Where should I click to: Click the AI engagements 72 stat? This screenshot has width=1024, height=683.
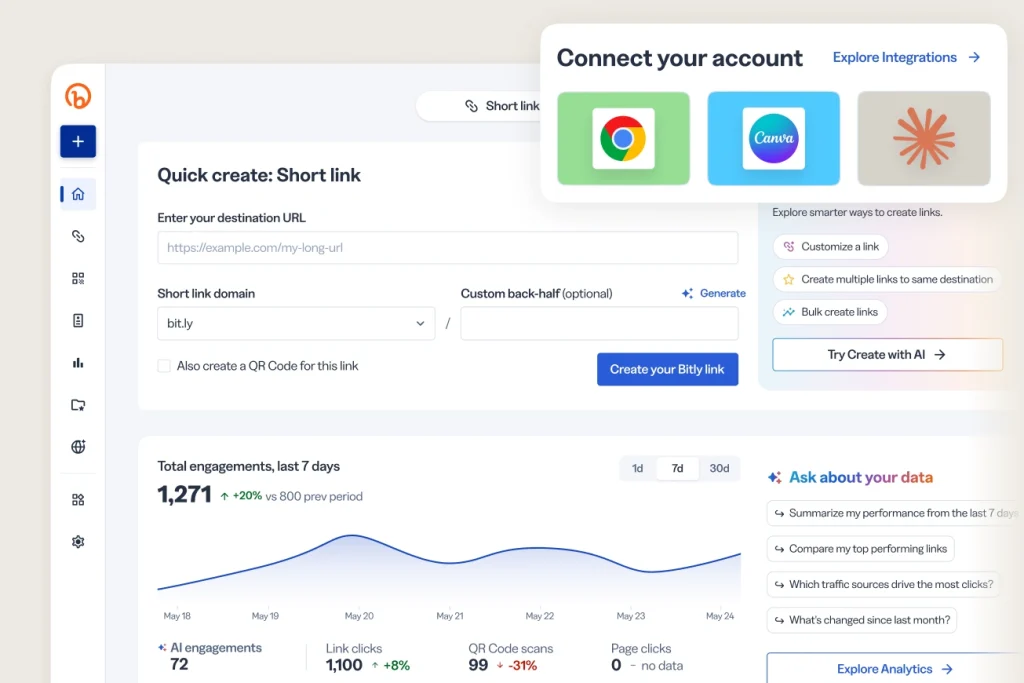click(210, 656)
